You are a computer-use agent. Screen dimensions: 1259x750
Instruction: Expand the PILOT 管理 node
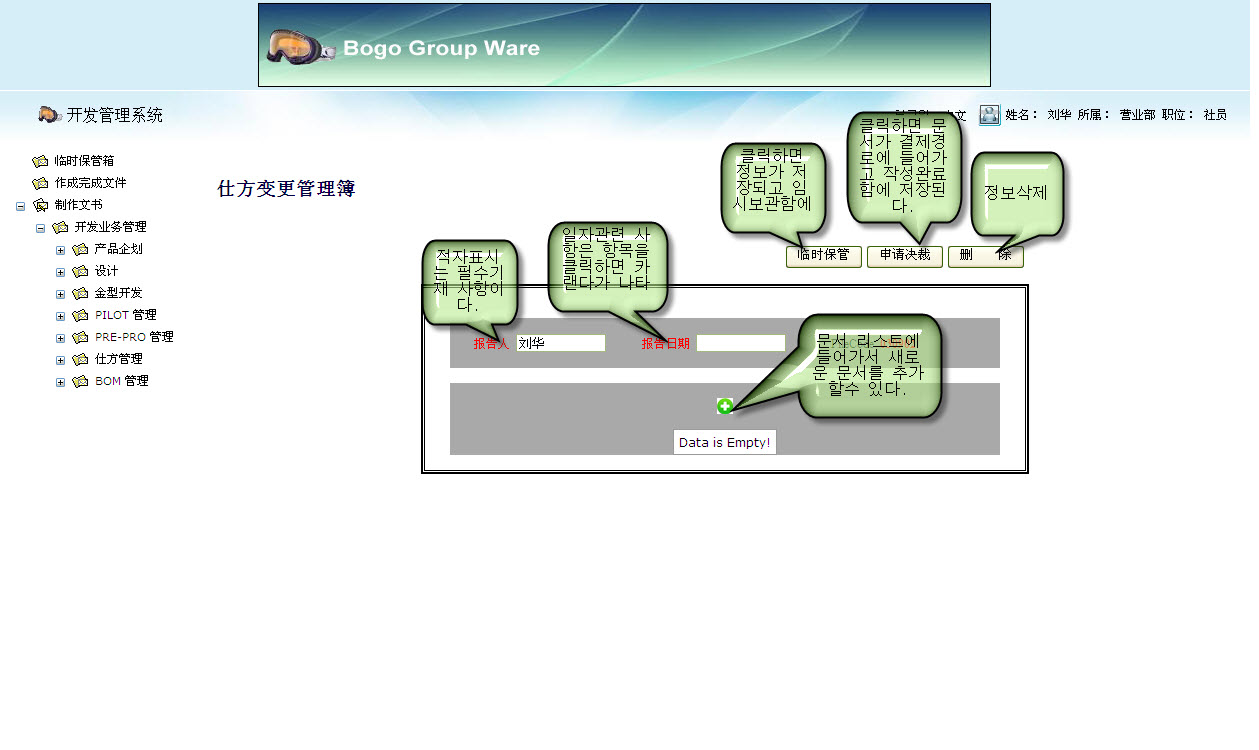coord(60,316)
